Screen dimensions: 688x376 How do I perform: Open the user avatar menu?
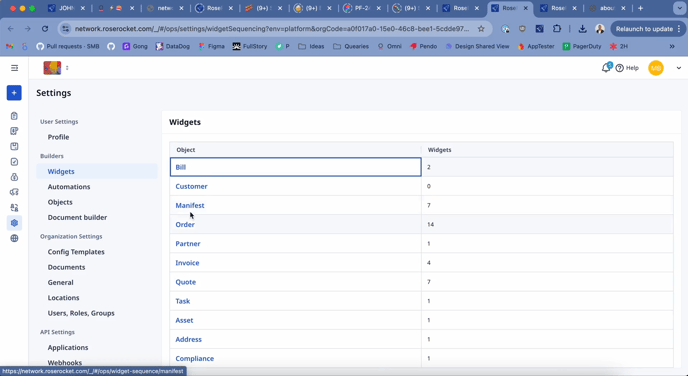point(656,68)
